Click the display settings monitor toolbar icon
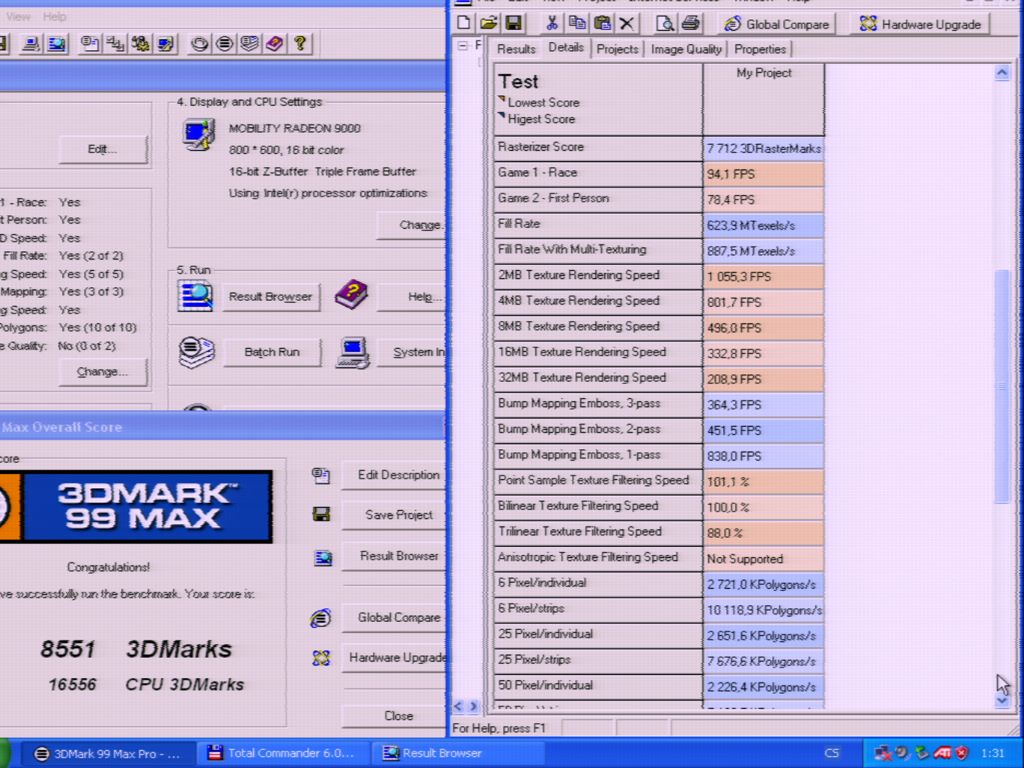Image resolution: width=1024 pixels, height=768 pixels. click(x=165, y=44)
